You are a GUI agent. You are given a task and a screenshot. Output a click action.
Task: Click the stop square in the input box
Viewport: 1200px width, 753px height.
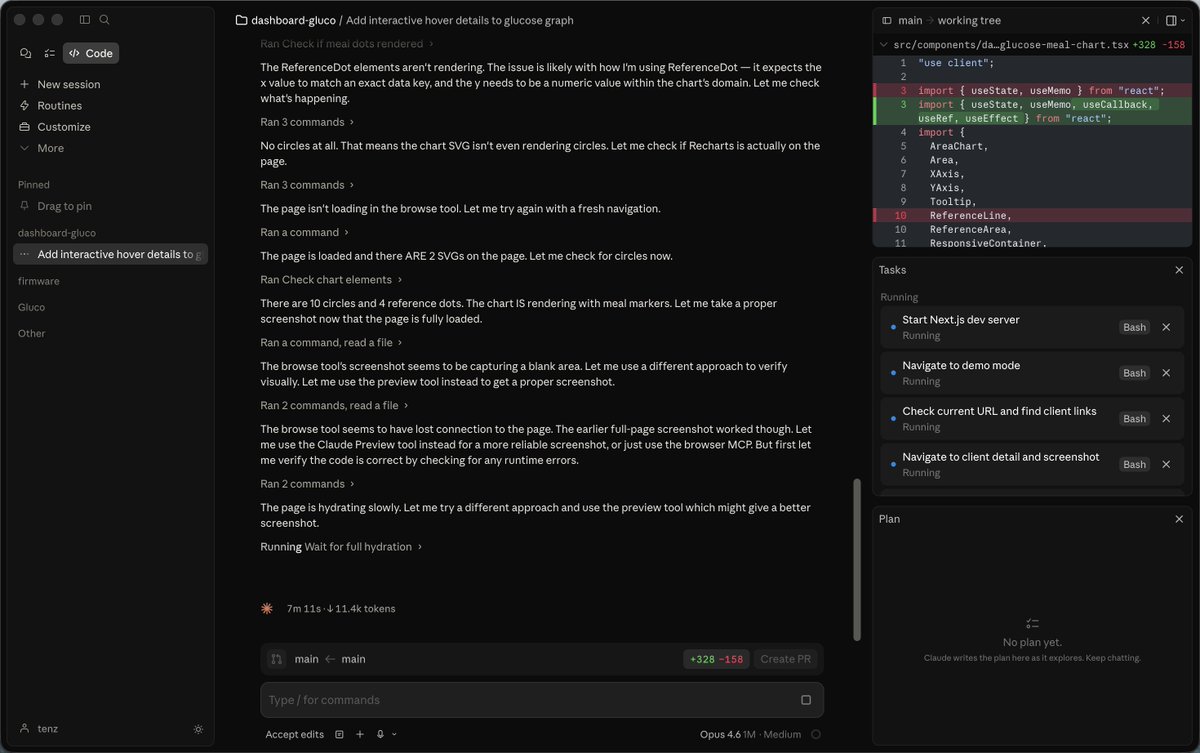806,700
